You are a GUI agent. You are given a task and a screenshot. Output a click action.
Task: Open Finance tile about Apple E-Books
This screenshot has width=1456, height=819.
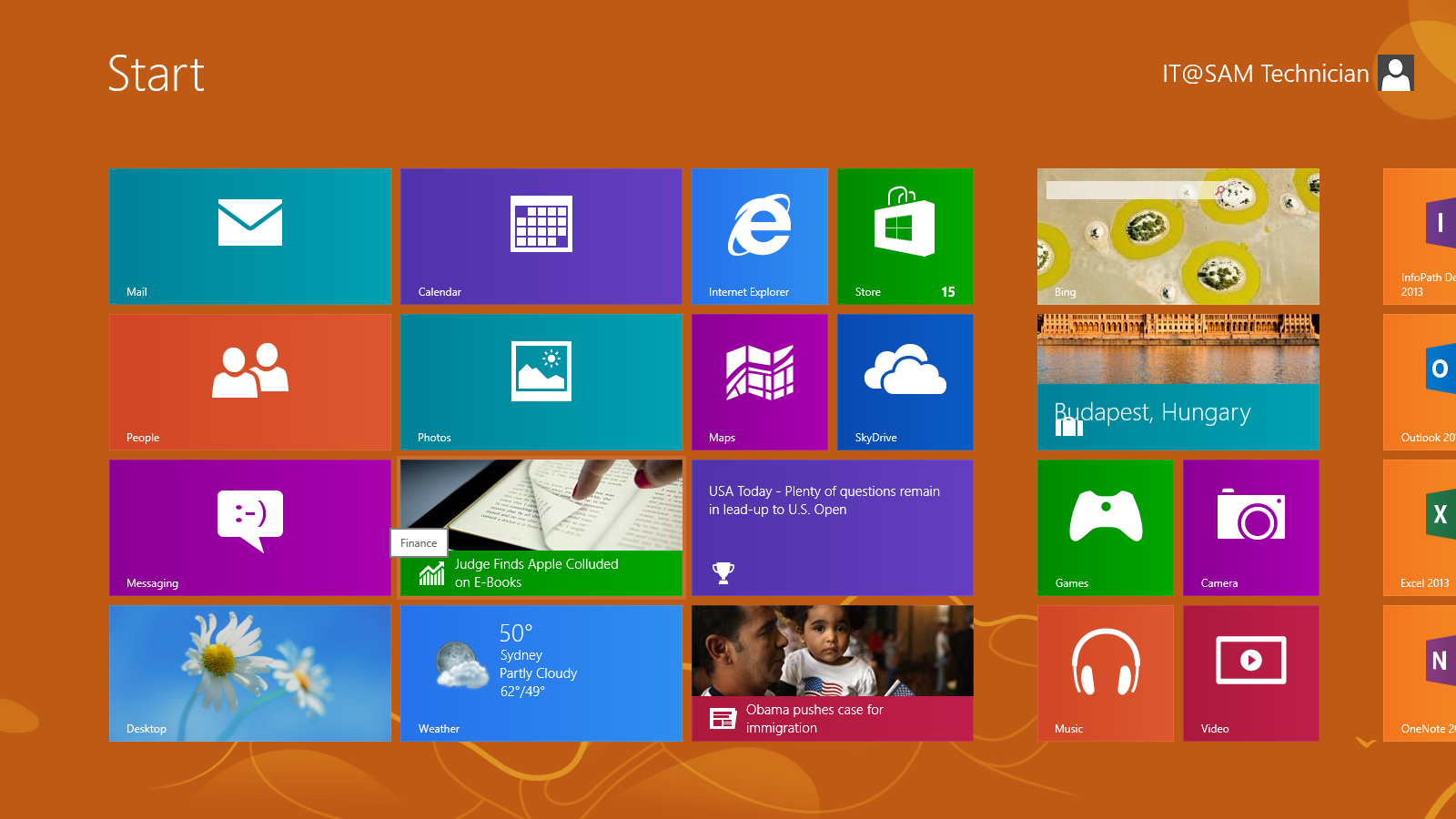coord(541,528)
